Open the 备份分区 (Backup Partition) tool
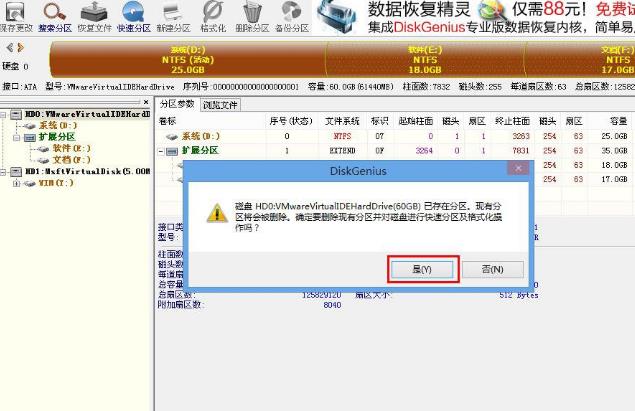 [x=291, y=13]
